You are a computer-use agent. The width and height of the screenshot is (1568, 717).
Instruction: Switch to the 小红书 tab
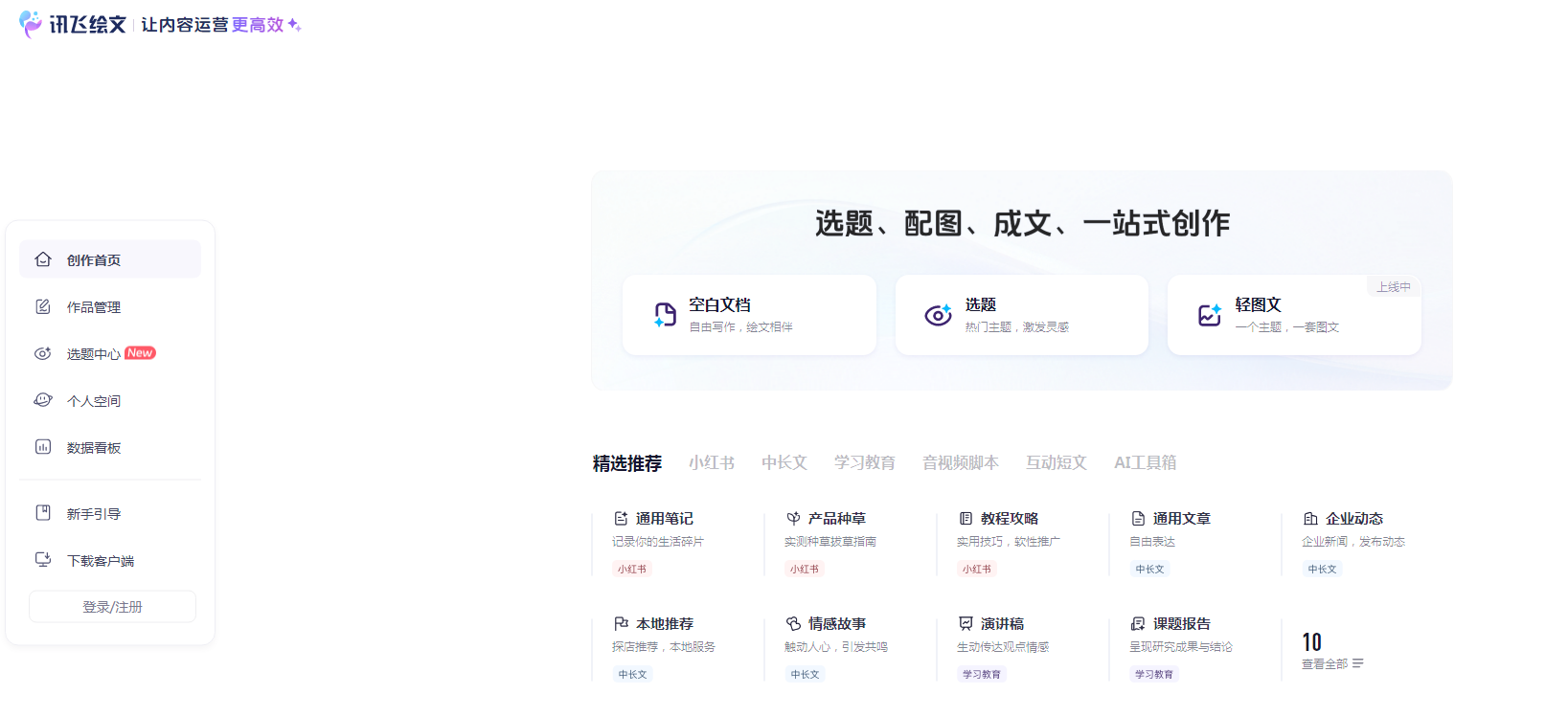pos(711,463)
